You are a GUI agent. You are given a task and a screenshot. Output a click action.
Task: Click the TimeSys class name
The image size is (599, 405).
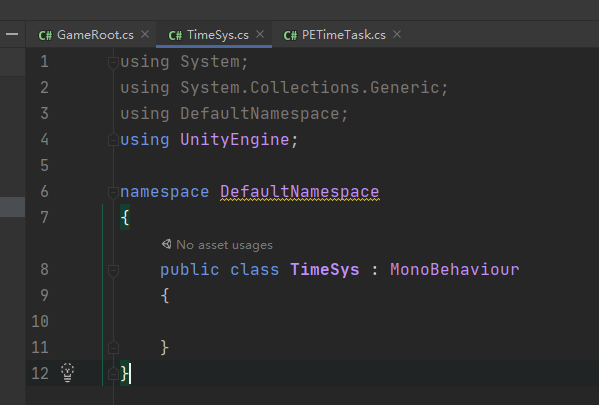(x=325, y=269)
